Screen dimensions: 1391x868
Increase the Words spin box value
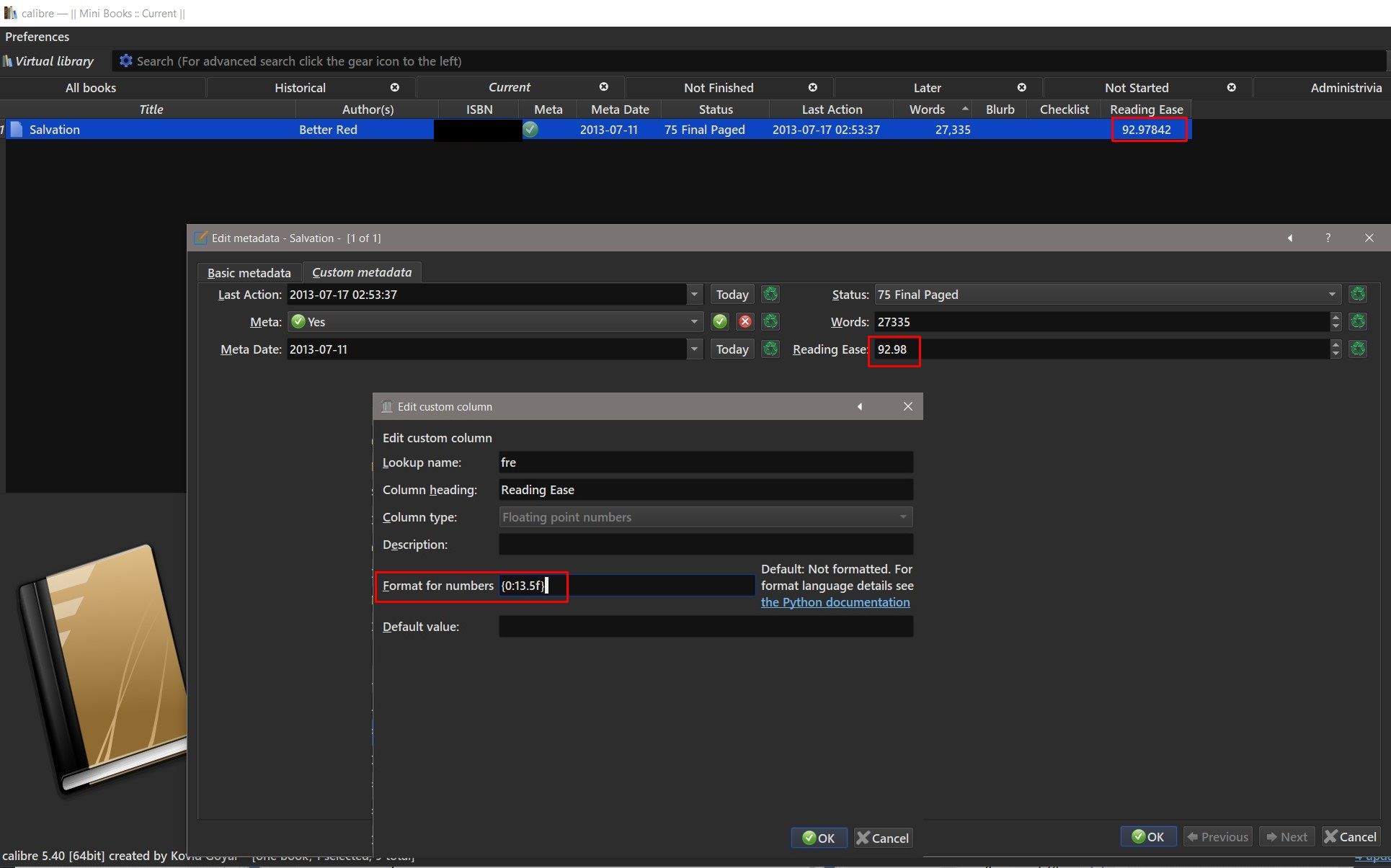click(x=1336, y=317)
